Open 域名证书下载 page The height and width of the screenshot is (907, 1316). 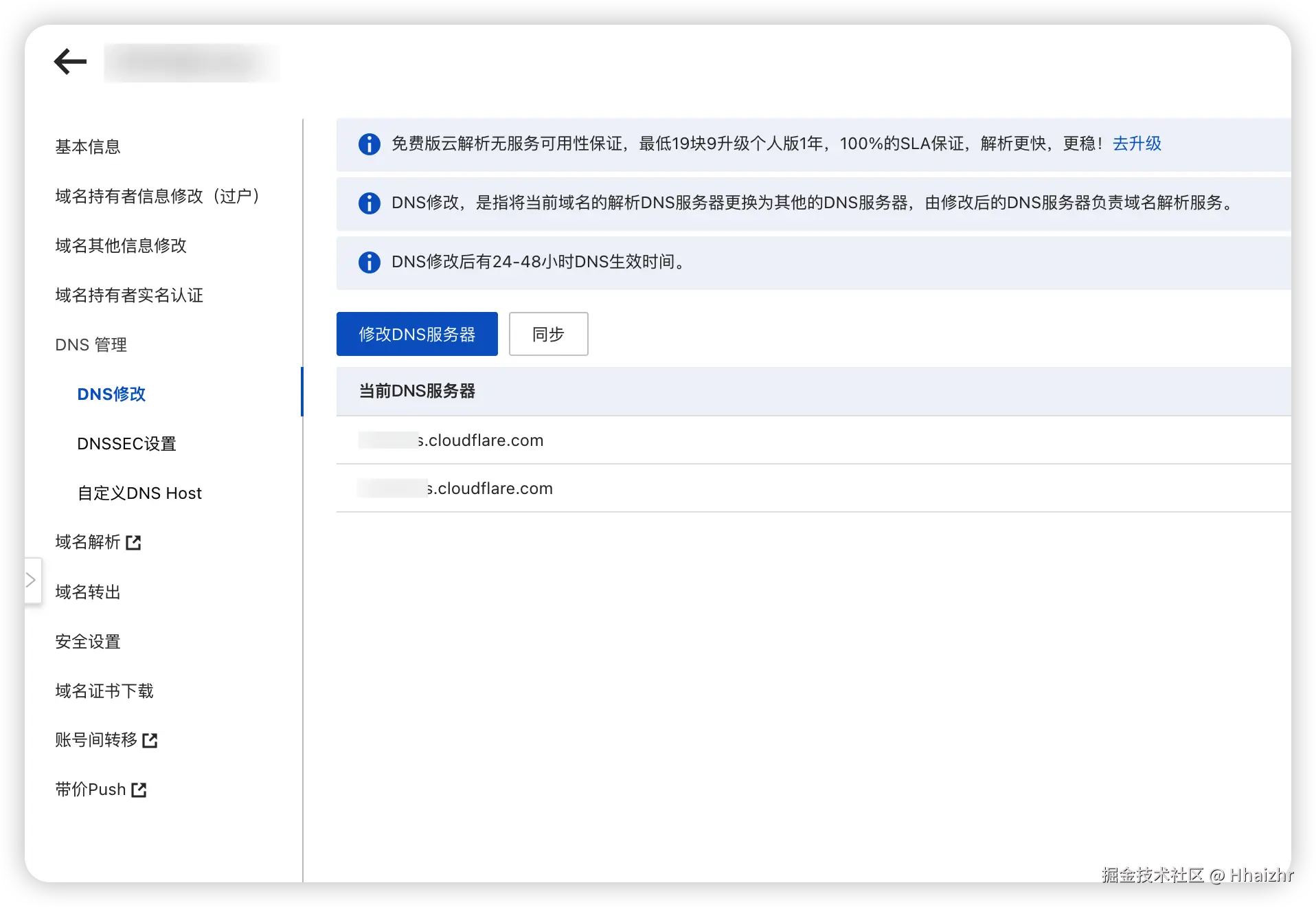pyautogui.click(x=104, y=691)
